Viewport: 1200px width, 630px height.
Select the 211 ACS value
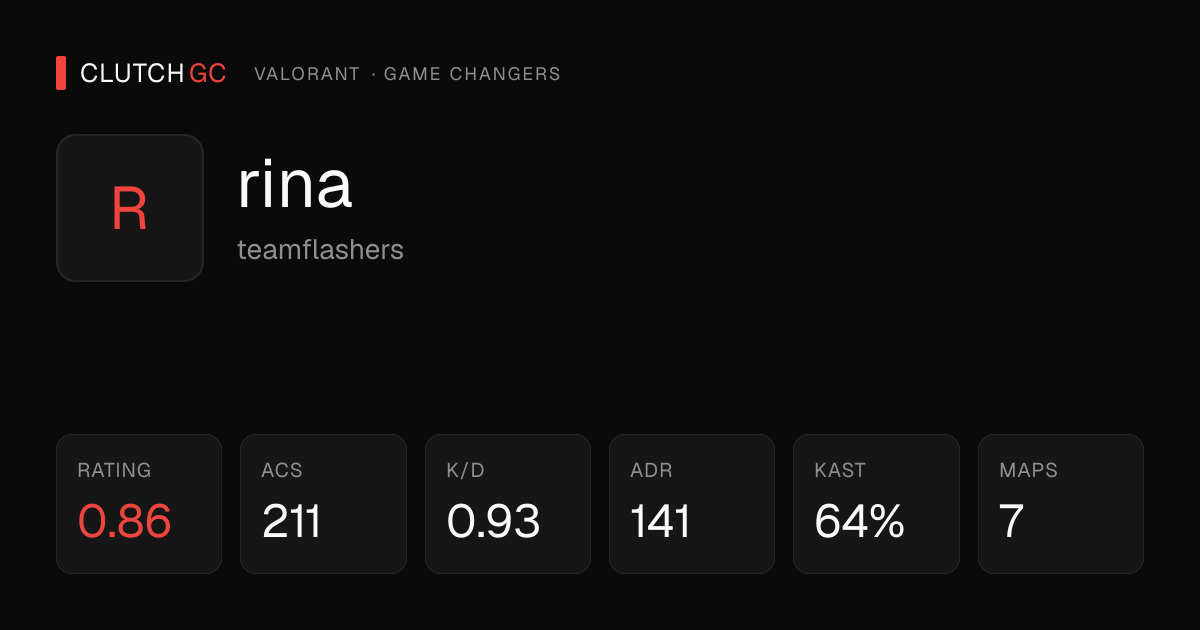(291, 521)
